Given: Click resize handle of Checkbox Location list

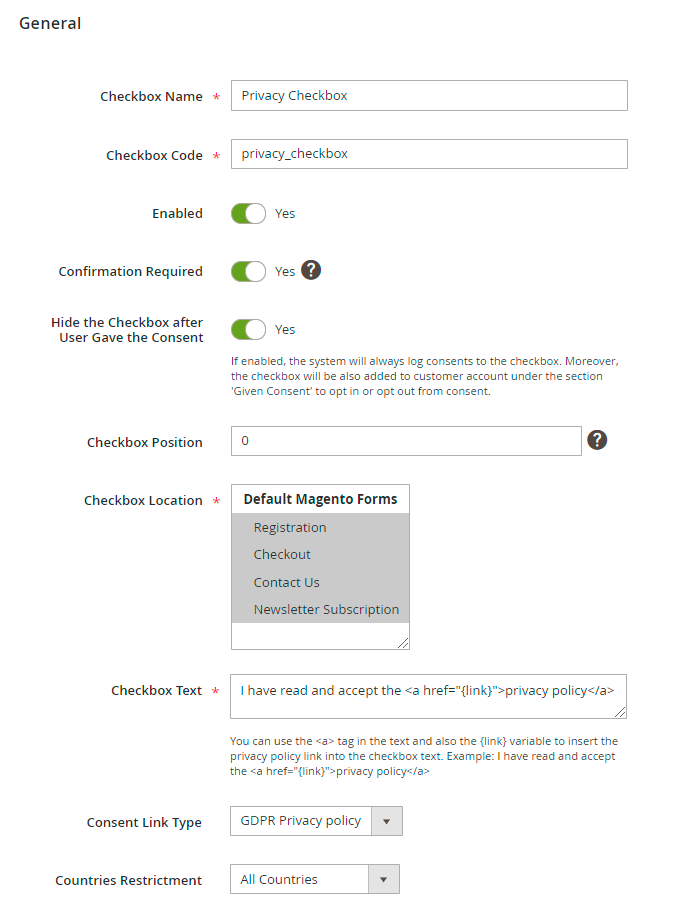Looking at the screenshot, I should pos(404,644).
